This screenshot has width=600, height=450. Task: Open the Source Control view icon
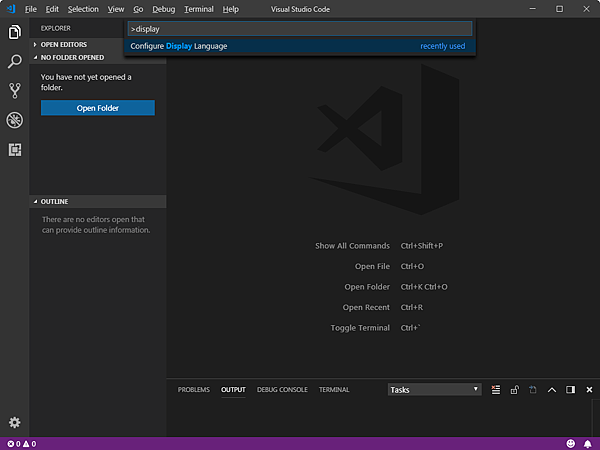click(14, 91)
